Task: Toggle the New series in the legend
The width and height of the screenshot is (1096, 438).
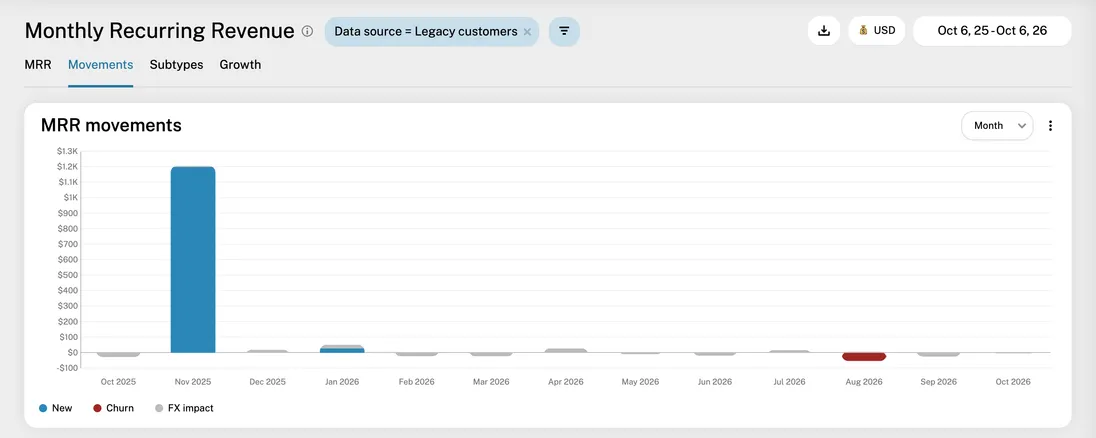Action: point(55,408)
